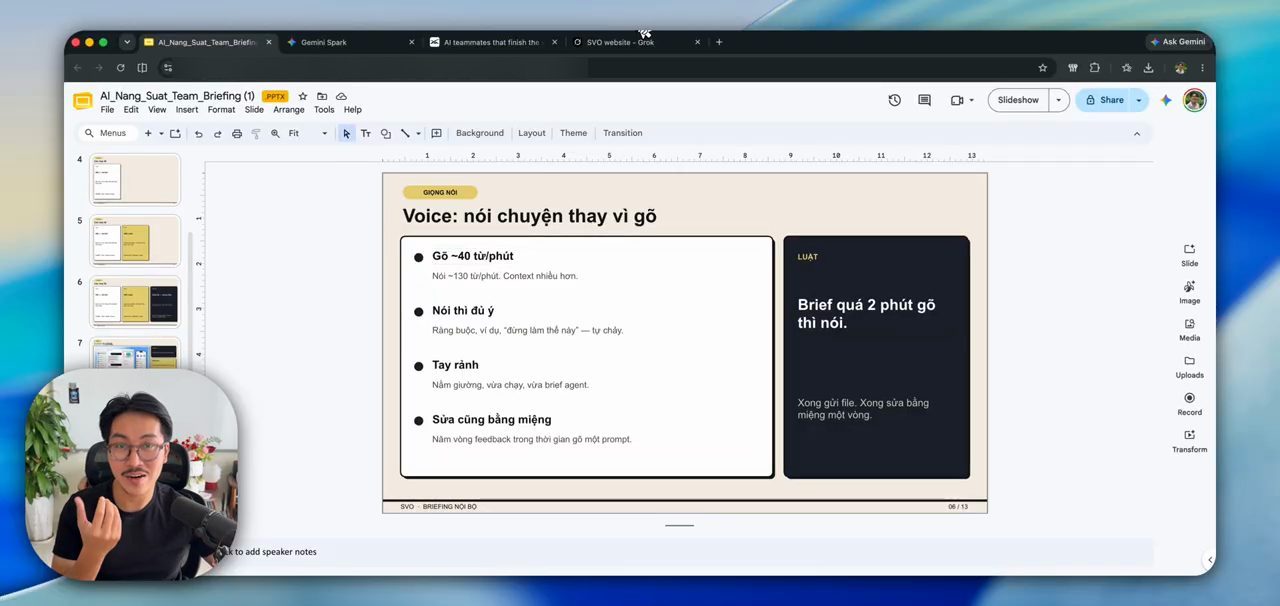Viewport: 1280px width, 606px height.
Task: Open the Chrome tab search dropdown
Action: pyautogui.click(x=126, y=42)
